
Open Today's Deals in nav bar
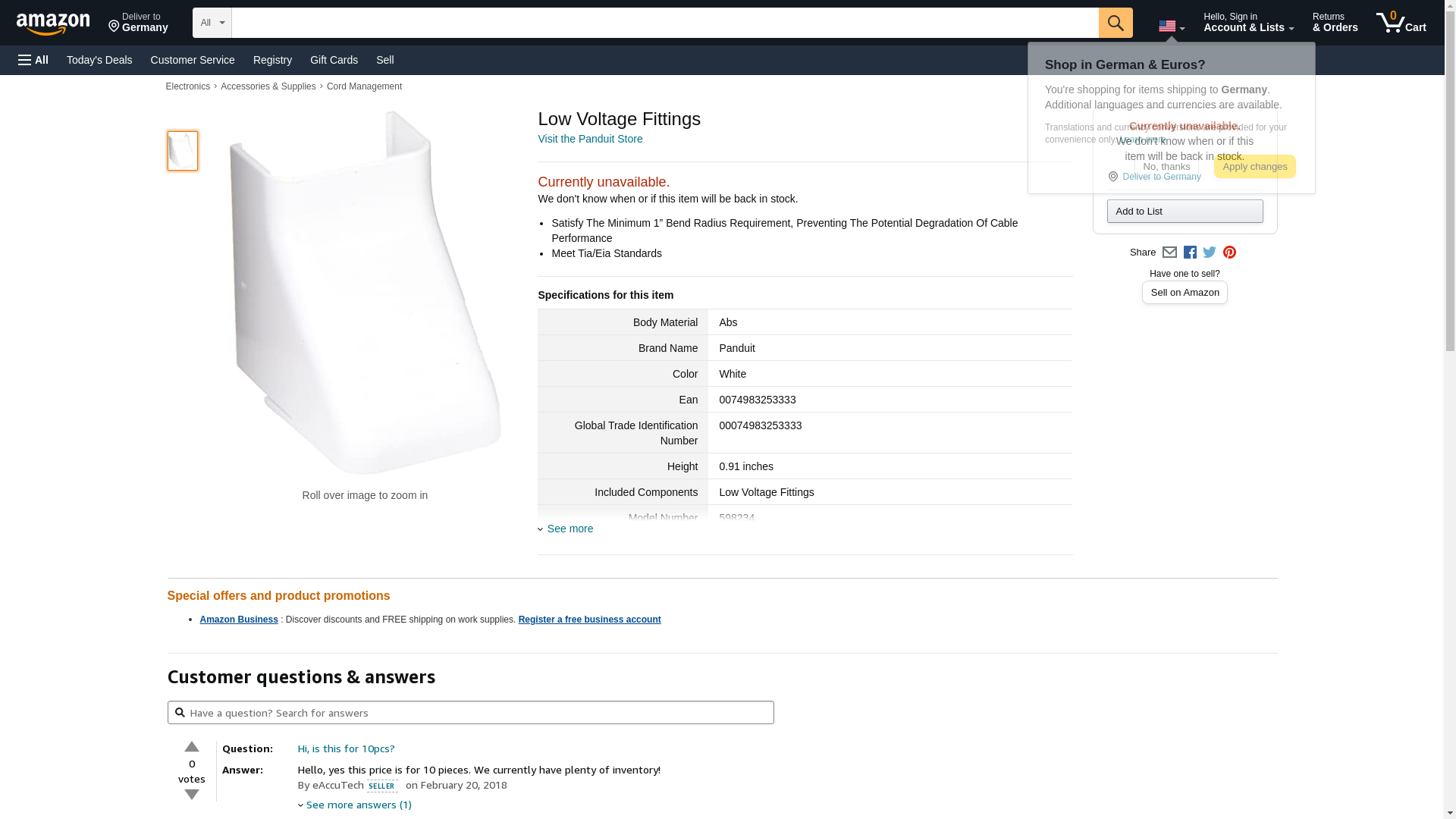pyautogui.click(x=99, y=60)
